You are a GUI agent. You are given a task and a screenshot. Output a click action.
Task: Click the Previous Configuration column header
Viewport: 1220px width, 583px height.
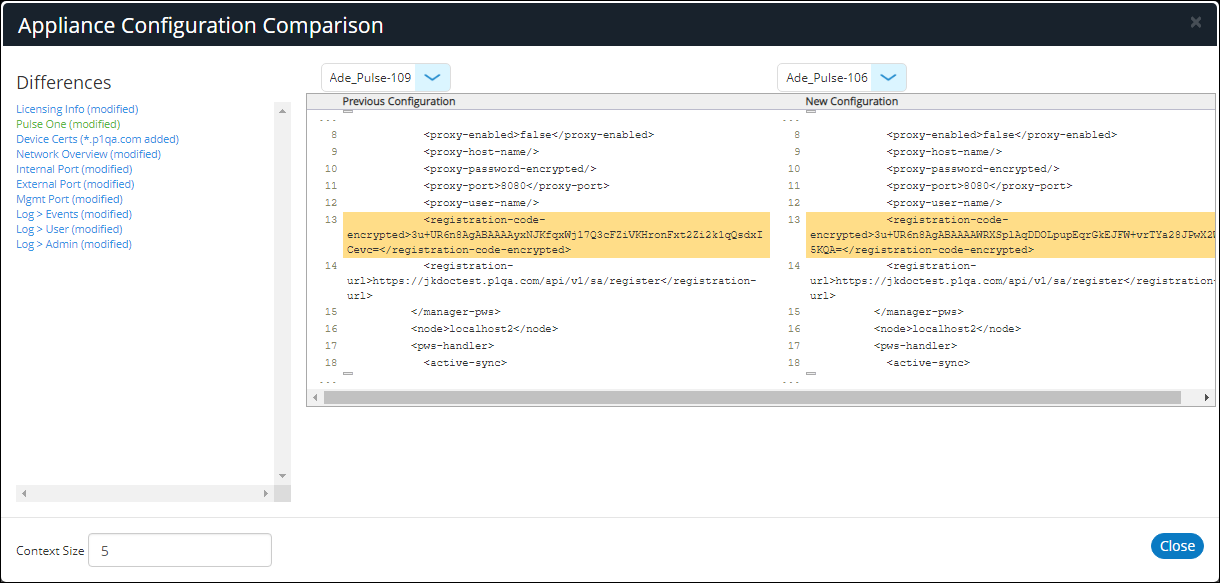(399, 101)
